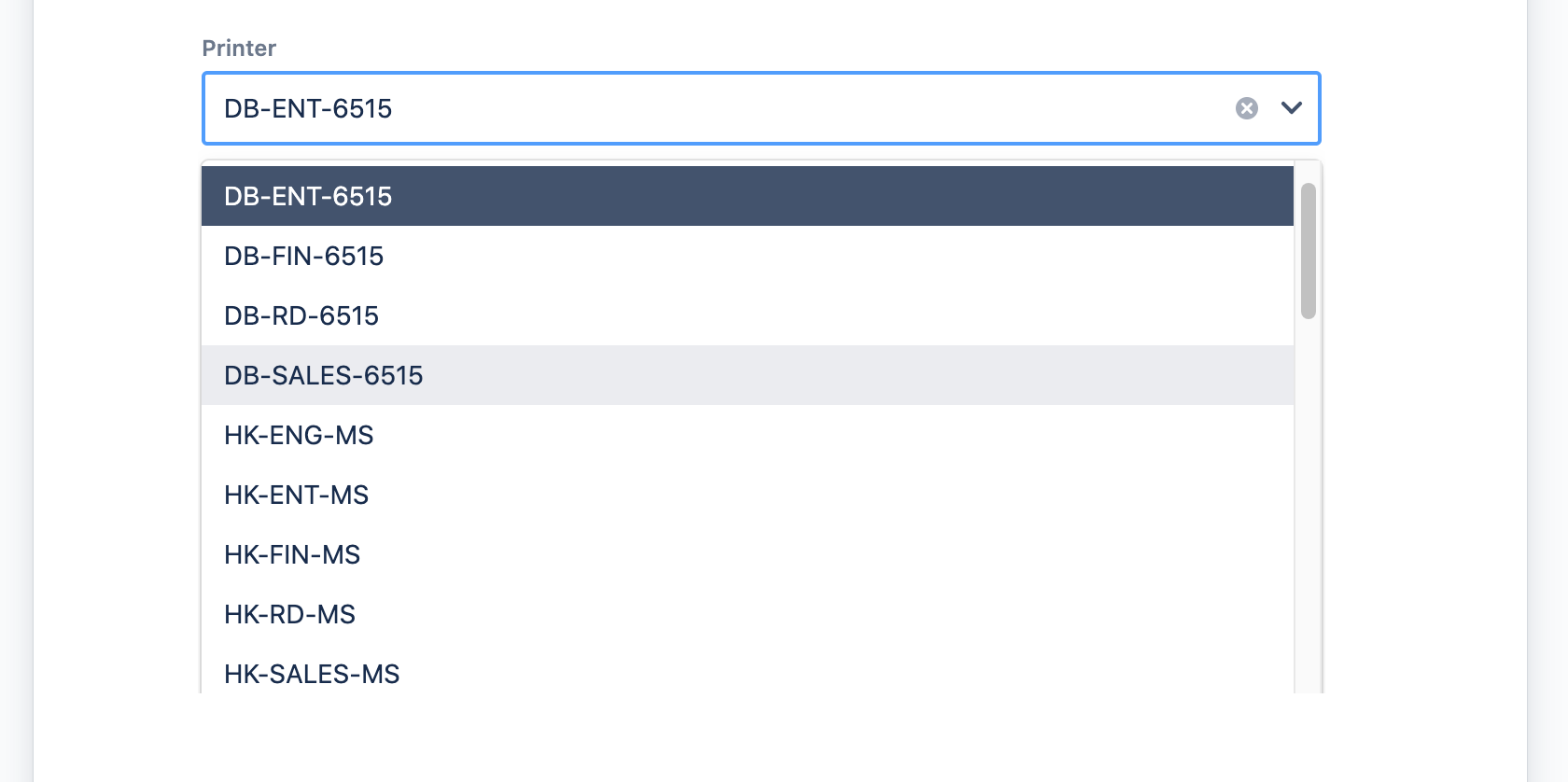Select HK-SALES-MS from the dropdown

pyautogui.click(x=747, y=672)
